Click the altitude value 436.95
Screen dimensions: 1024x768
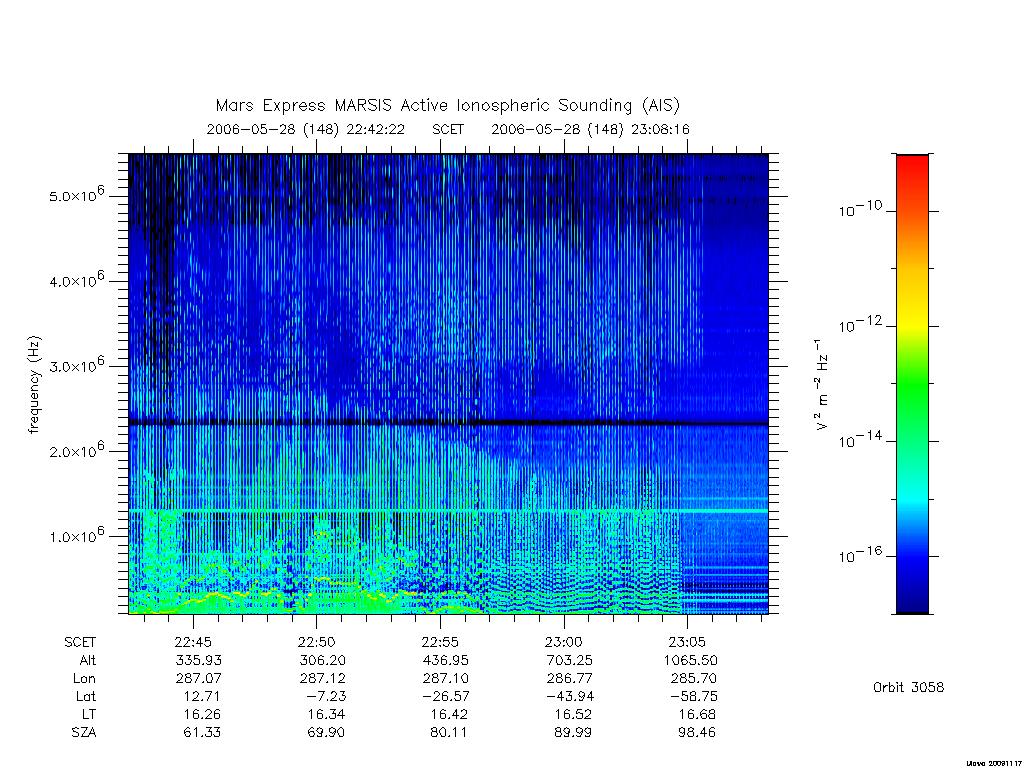445,660
